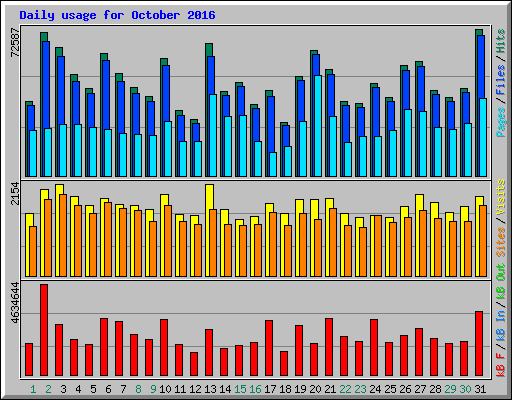Select day 28 on the date axis
This screenshot has height=400, width=512.
pos(435,389)
